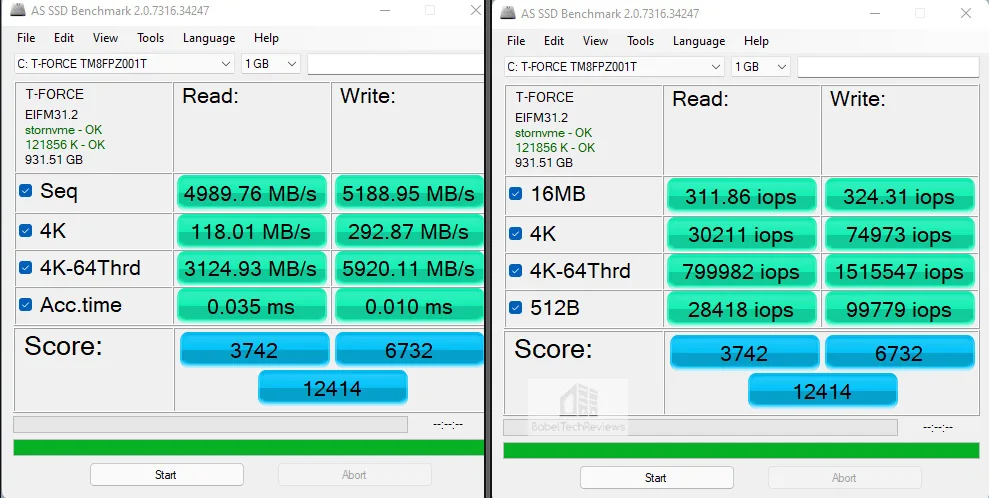Screen dimensions: 989x498
Task: Click the Abort button in right window
Action: [x=845, y=478]
